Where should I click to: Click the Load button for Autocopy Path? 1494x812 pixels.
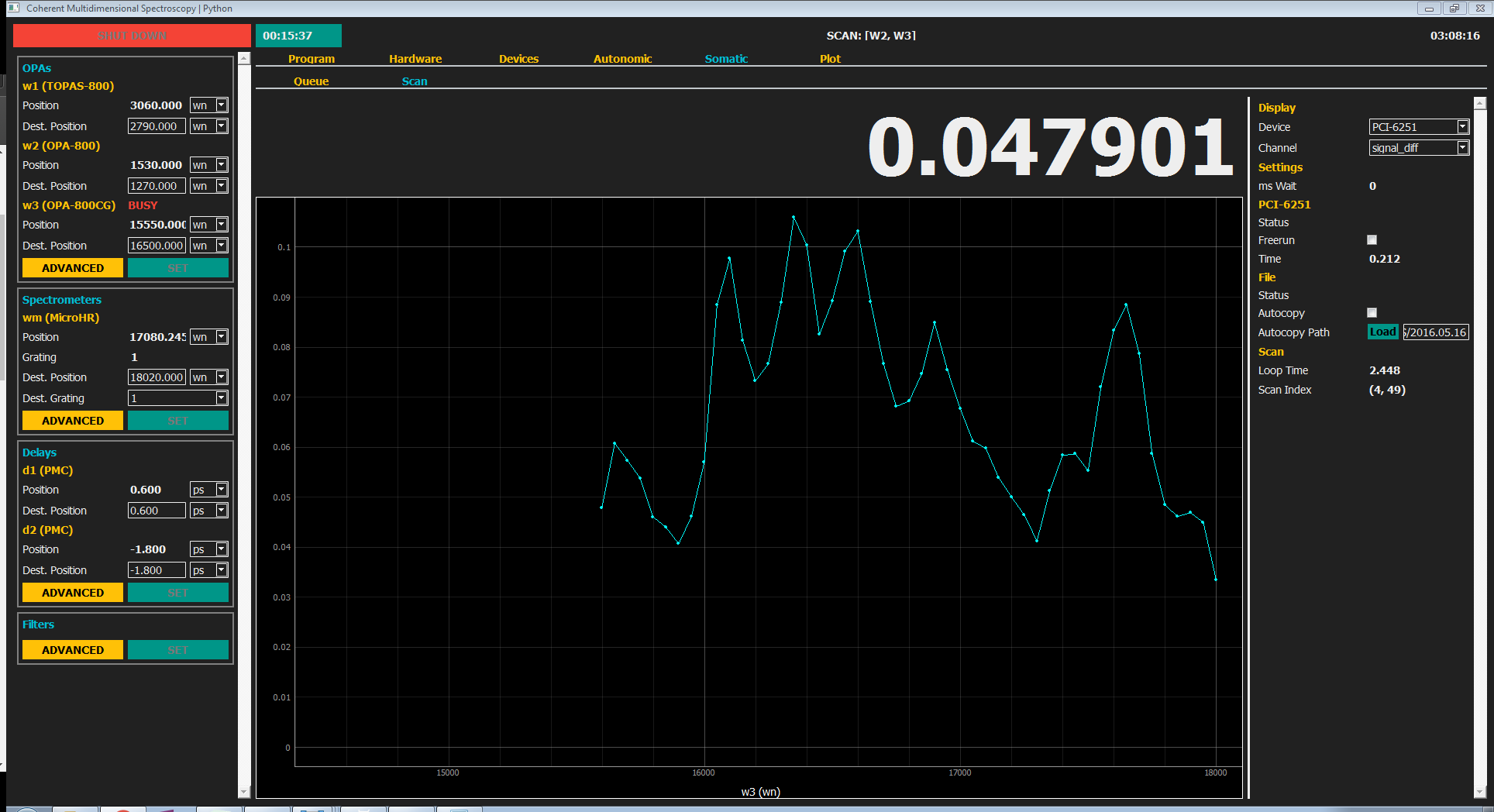click(1382, 332)
